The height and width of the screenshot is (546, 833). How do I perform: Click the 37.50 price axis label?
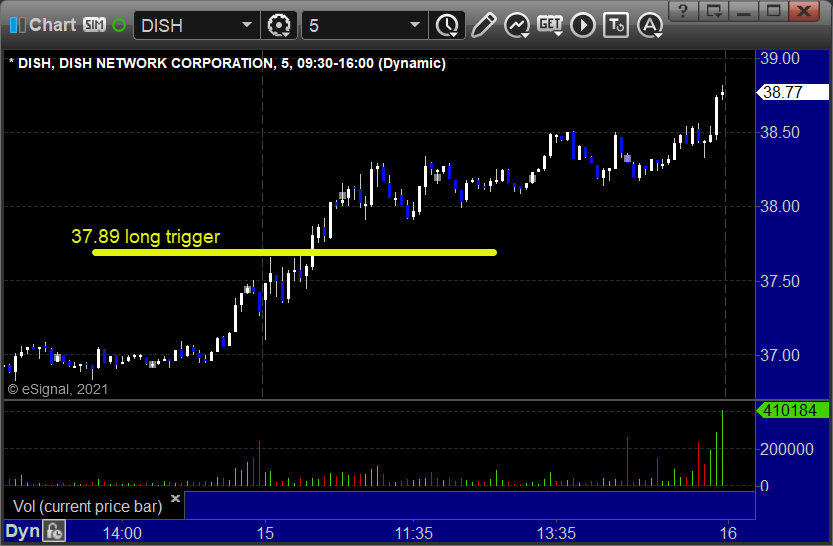[x=779, y=281]
